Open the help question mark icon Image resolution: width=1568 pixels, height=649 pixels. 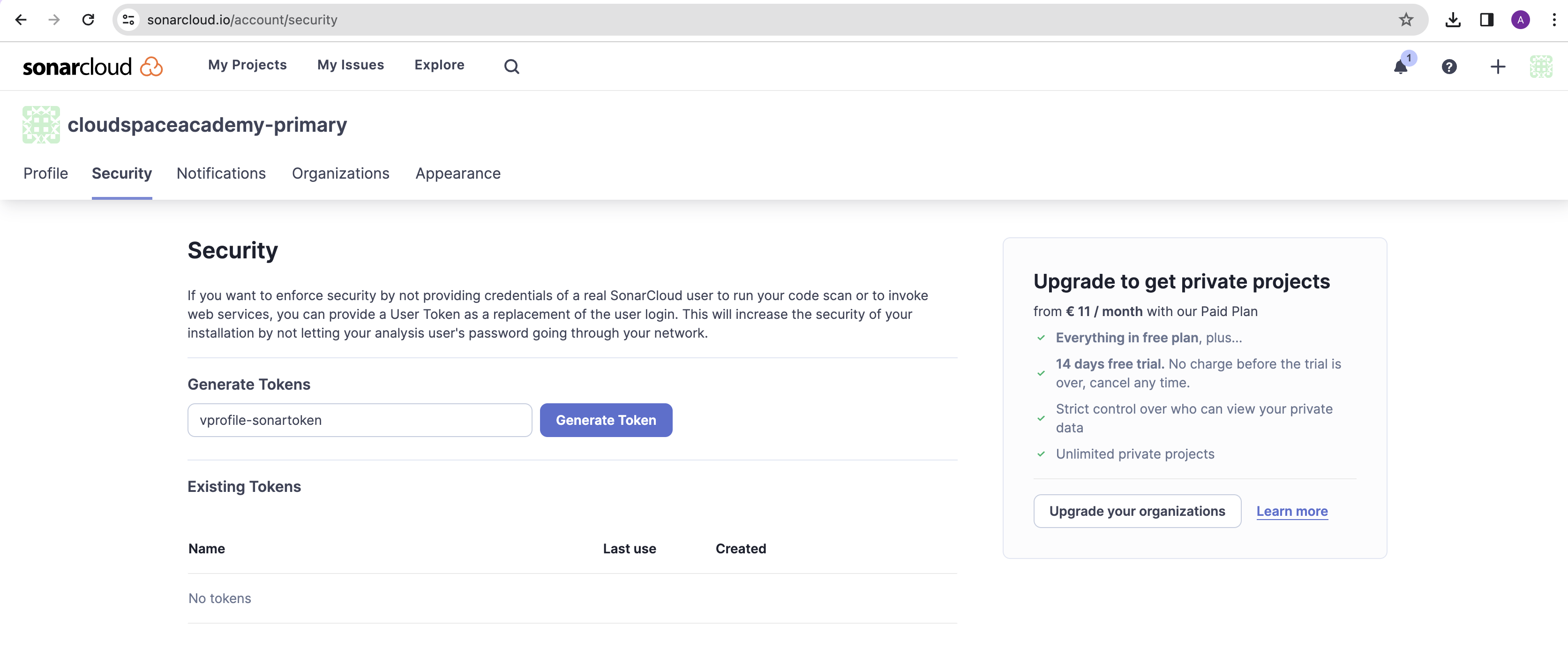coord(1448,67)
